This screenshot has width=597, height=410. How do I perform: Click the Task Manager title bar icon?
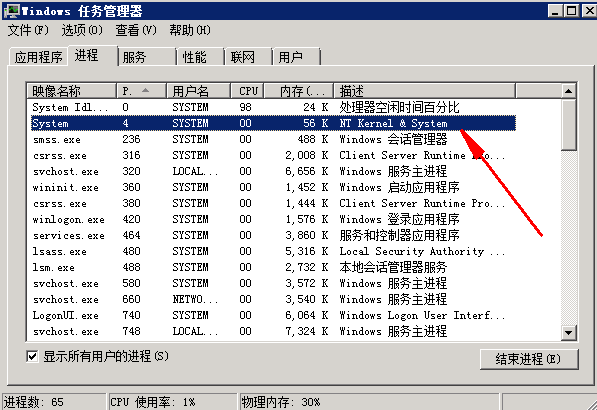[12, 11]
